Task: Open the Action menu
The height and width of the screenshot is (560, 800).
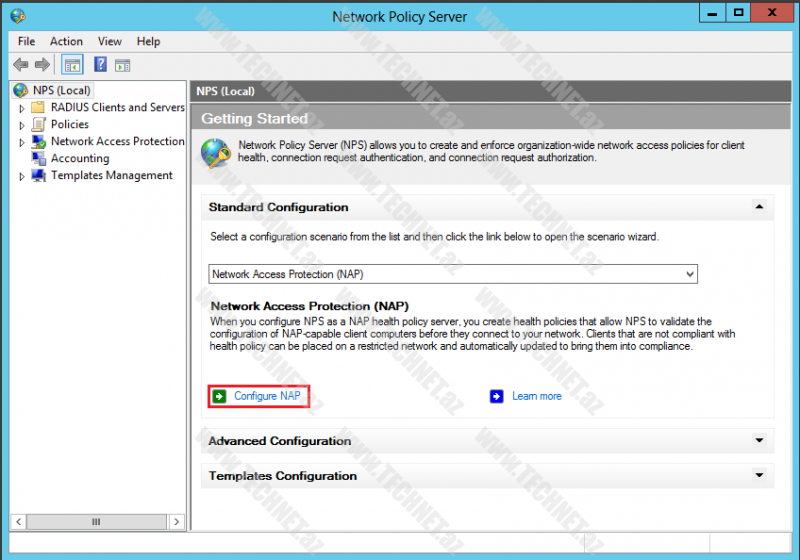Action: tap(66, 41)
